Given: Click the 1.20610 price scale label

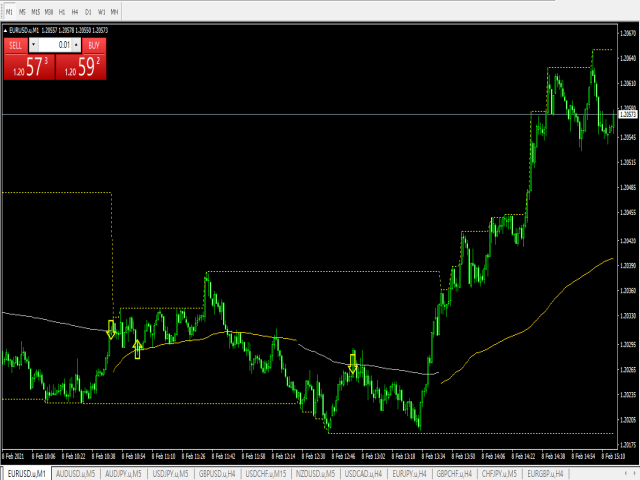Looking at the screenshot, I should 628,83.
